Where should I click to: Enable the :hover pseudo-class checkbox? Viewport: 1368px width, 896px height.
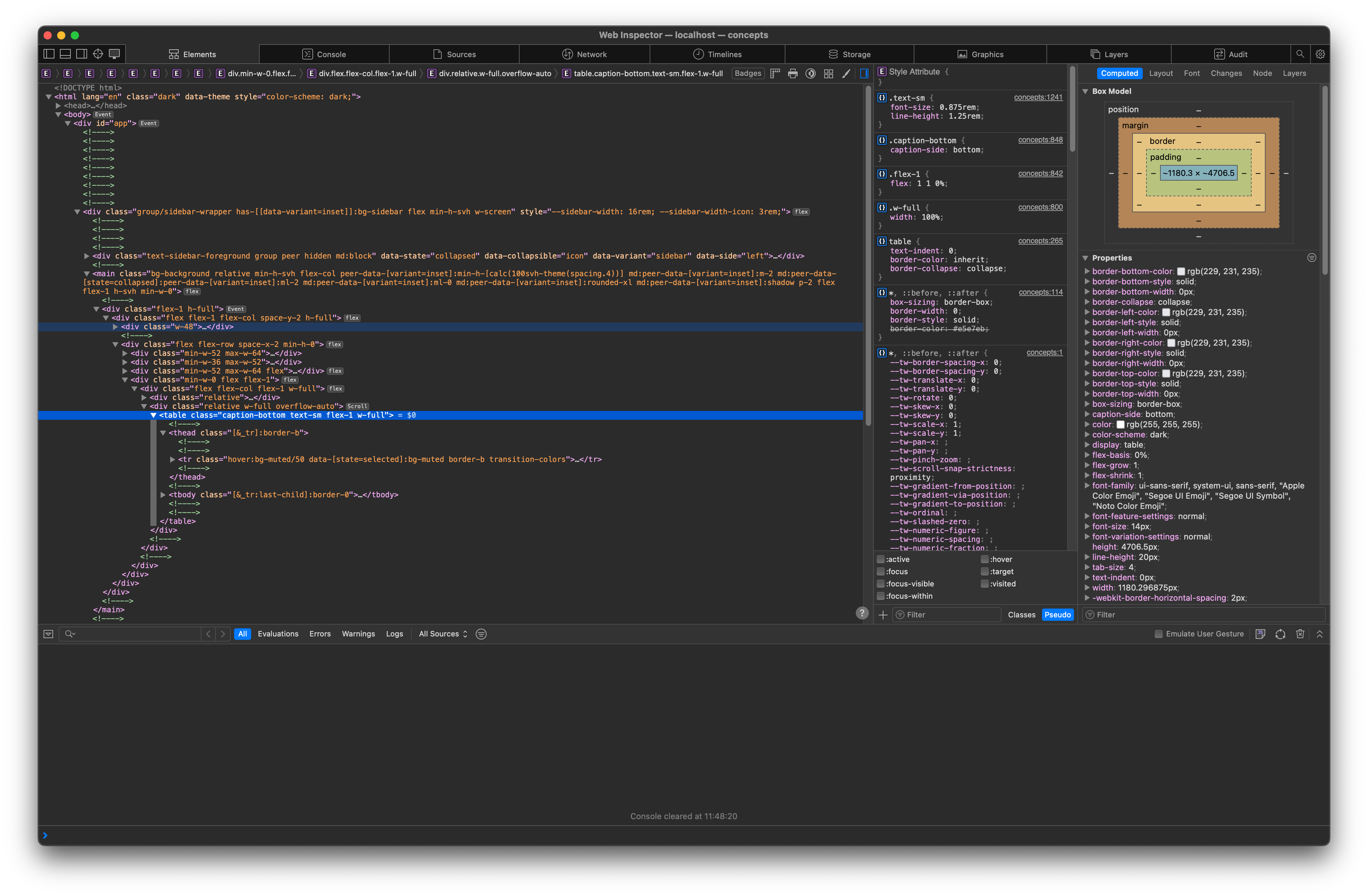tap(984, 559)
